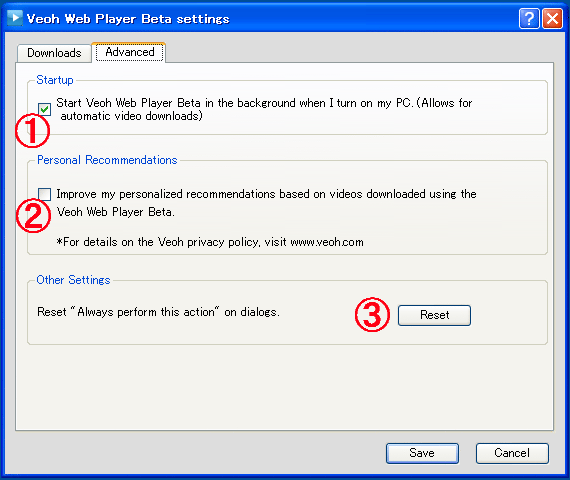This screenshot has width=570, height=480.
Task: Click the red circled number 3 marker
Action: (372, 315)
